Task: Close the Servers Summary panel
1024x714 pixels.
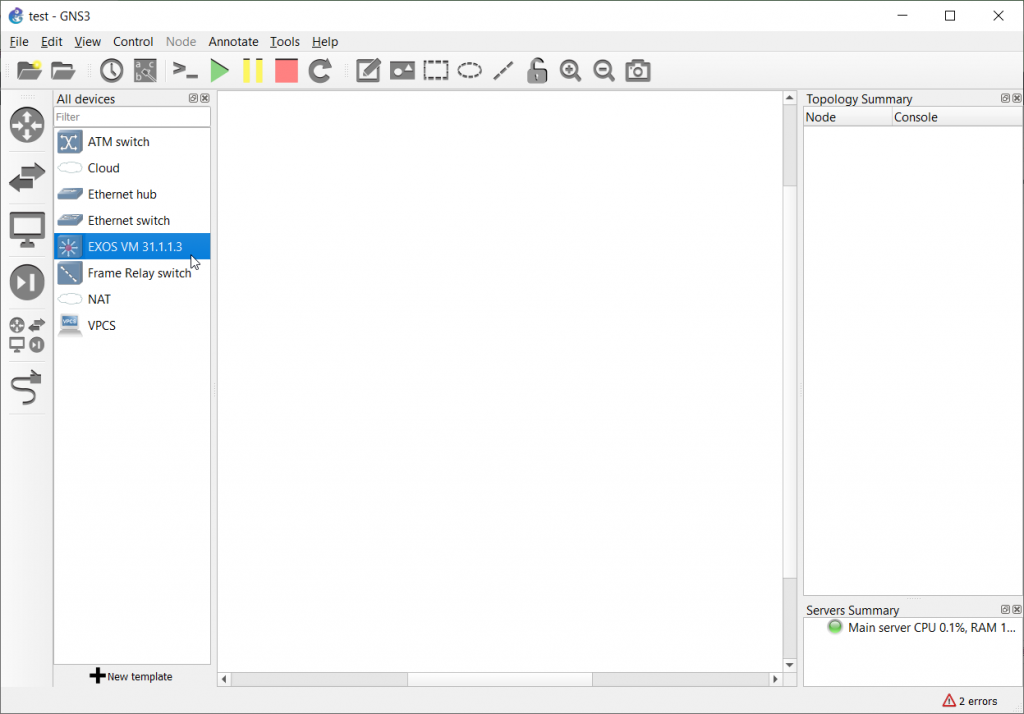Action: (x=1017, y=609)
